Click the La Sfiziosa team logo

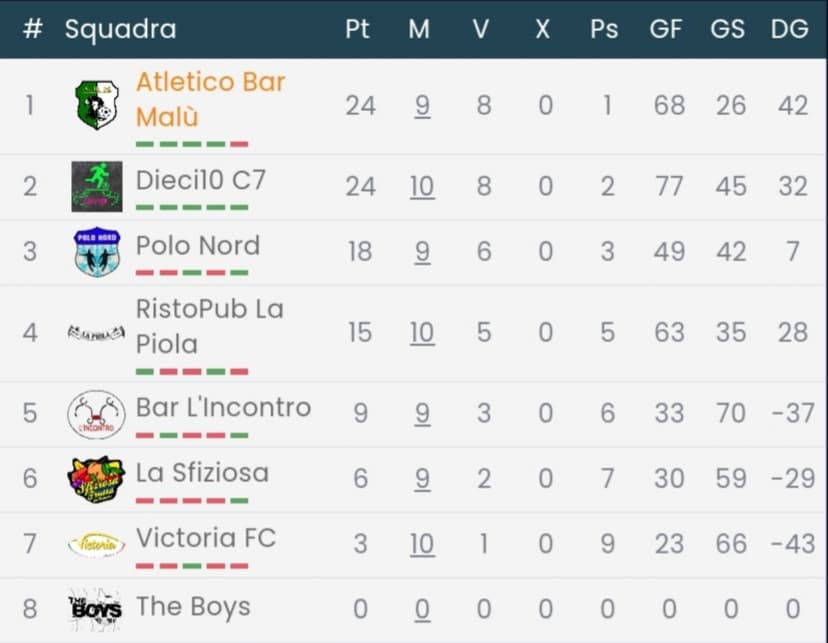point(97,479)
